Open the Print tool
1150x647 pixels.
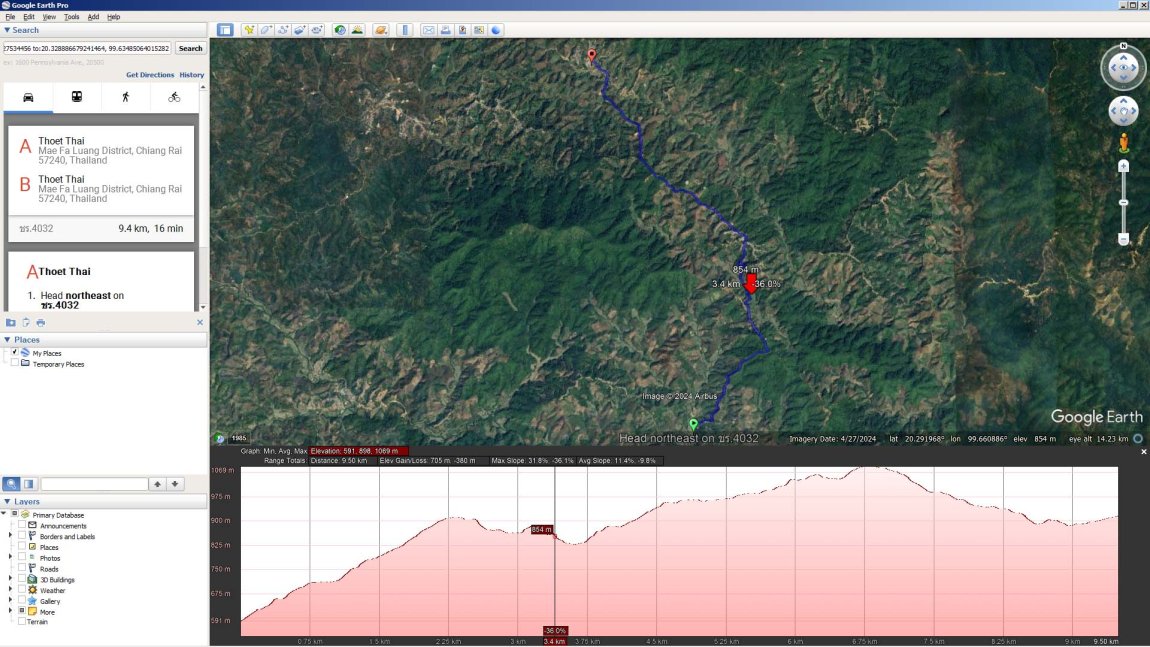(x=444, y=29)
